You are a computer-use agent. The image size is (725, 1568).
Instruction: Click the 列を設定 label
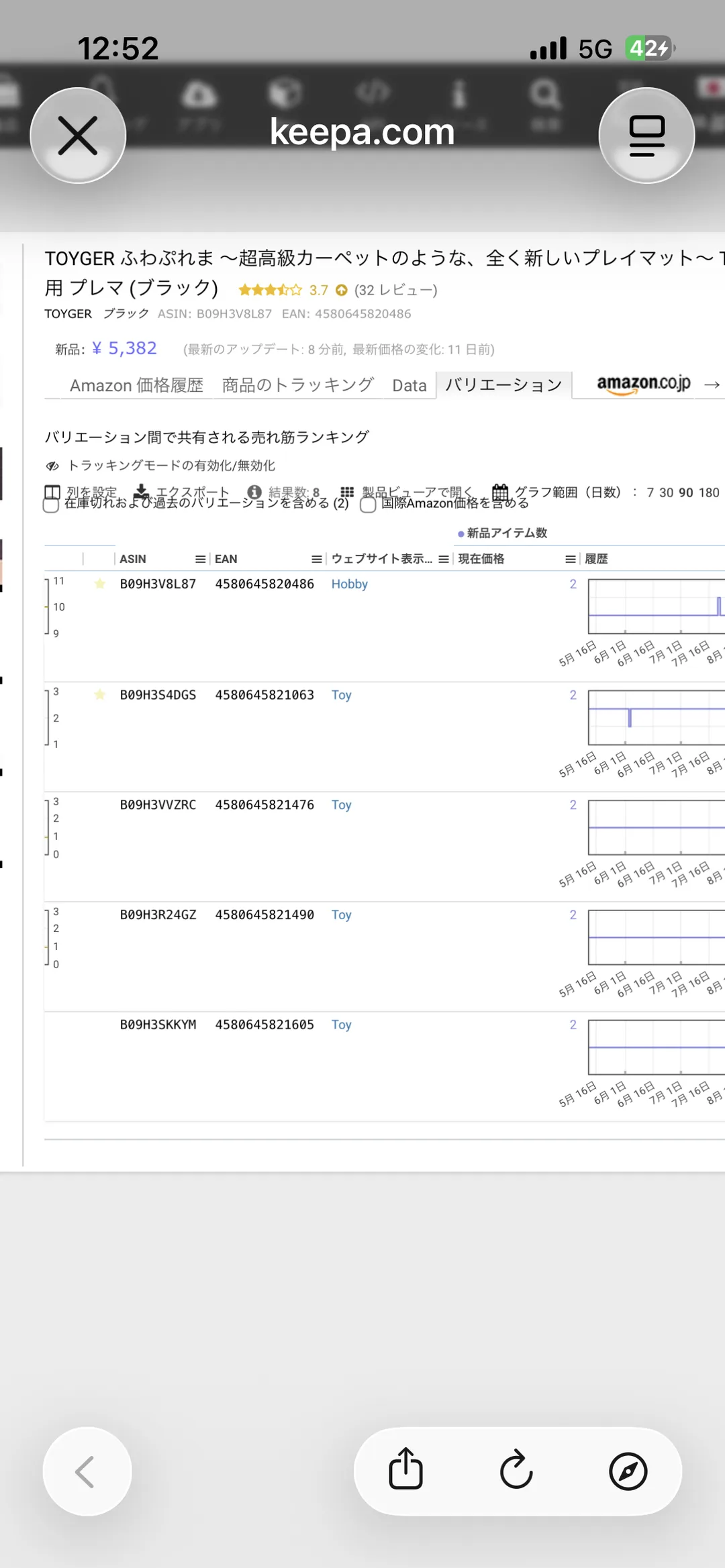click(91, 492)
